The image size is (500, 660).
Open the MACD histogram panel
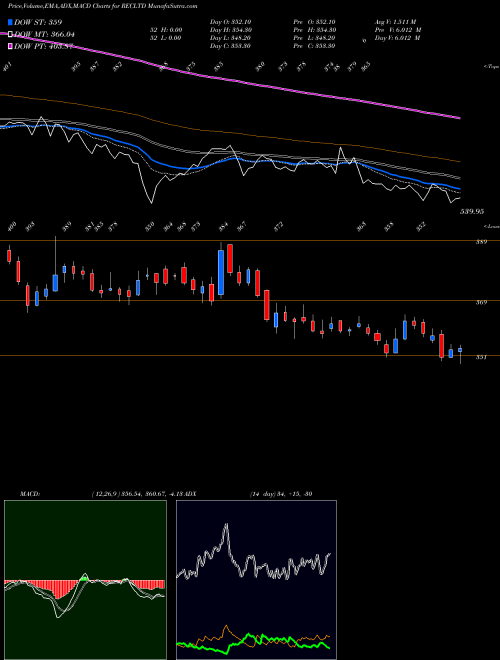point(85,580)
